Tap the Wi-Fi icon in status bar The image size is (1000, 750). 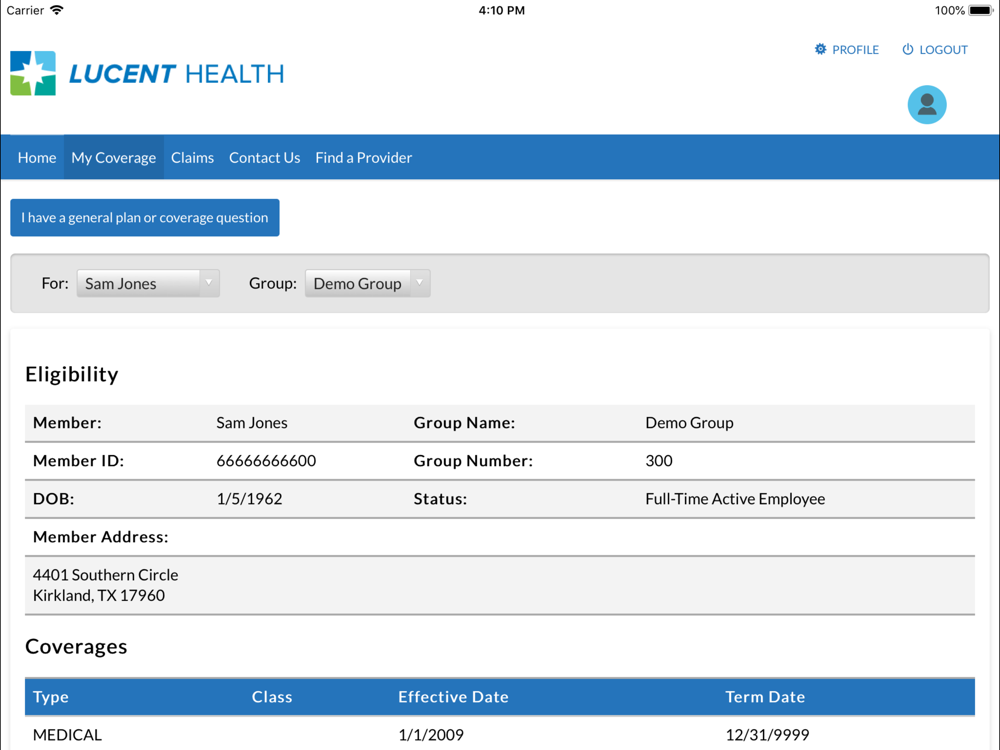click(x=57, y=10)
